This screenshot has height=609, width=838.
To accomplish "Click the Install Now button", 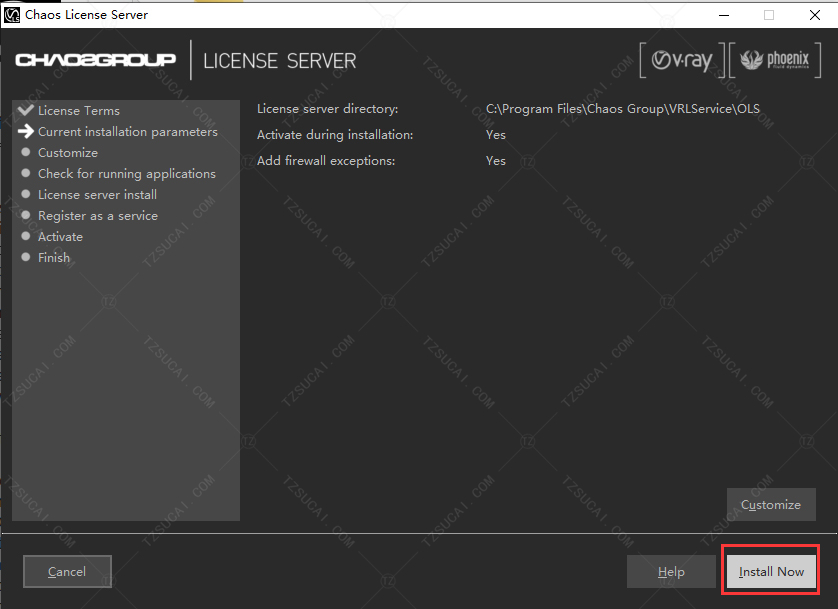I will pyautogui.click(x=771, y=572).
